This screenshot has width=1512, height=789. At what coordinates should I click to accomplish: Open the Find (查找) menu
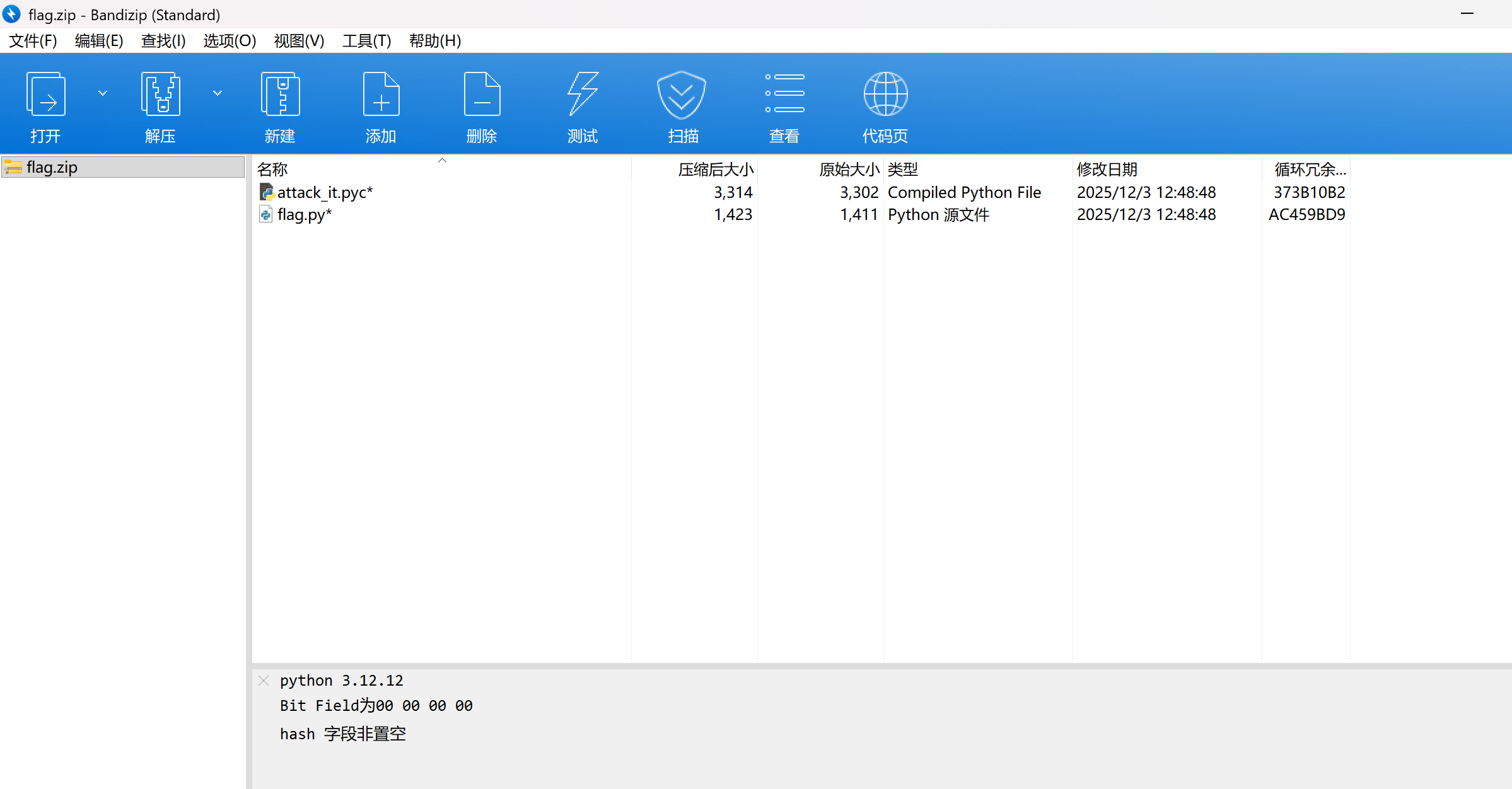pos(163,41)
